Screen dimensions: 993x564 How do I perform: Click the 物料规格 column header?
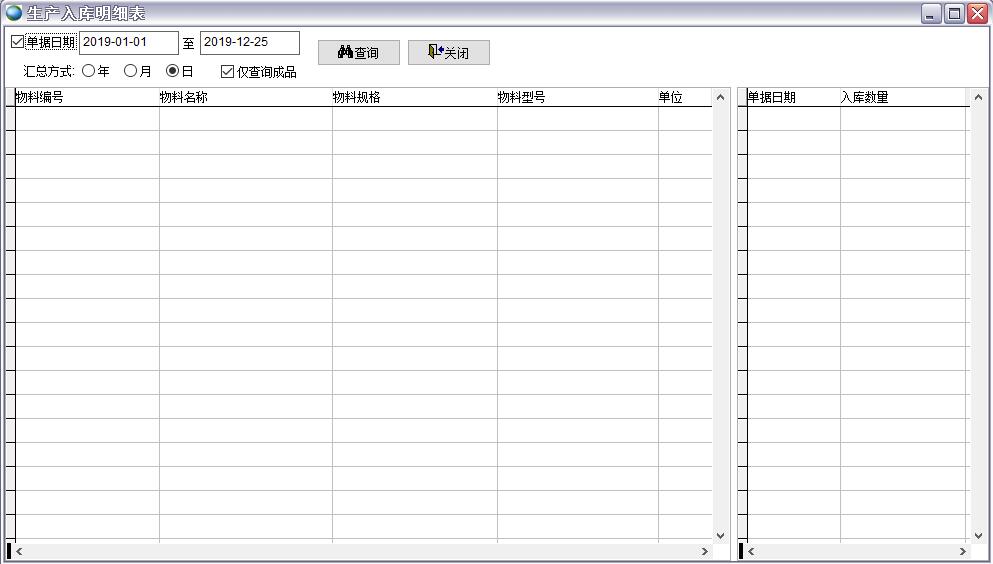point(414,97)
